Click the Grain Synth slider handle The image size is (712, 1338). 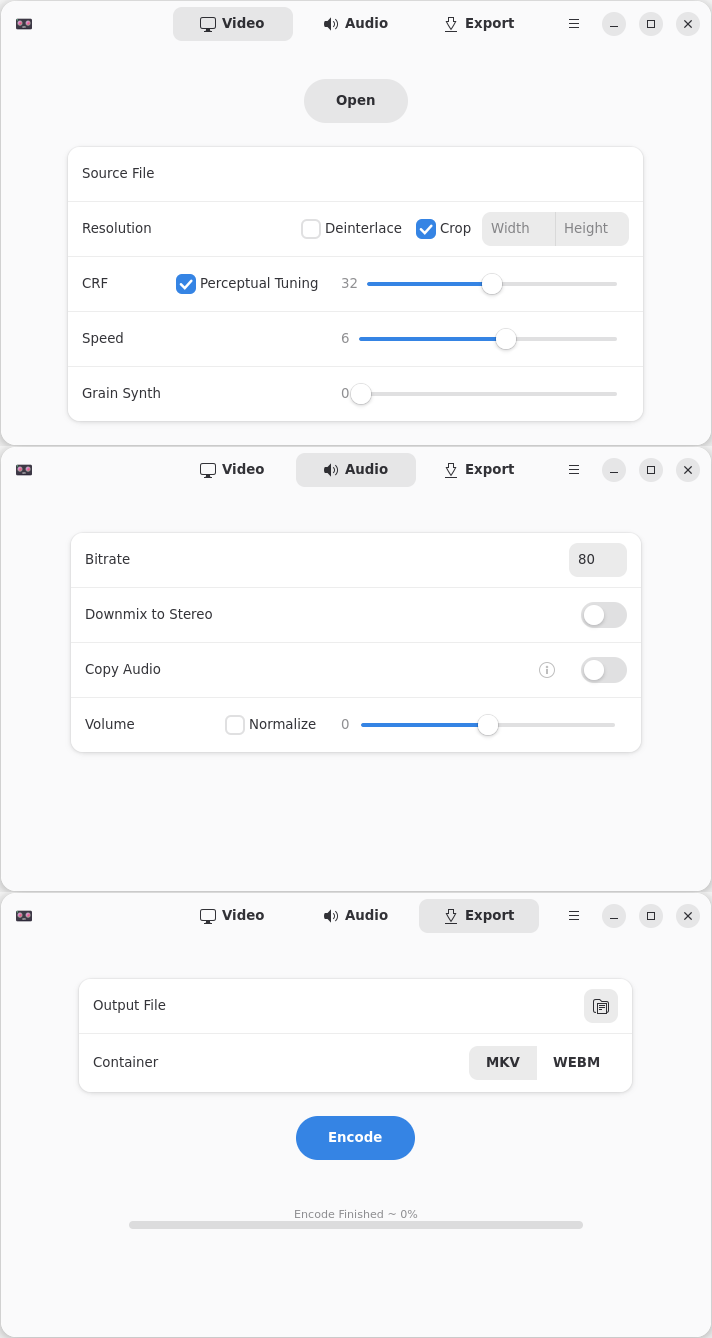361,394
